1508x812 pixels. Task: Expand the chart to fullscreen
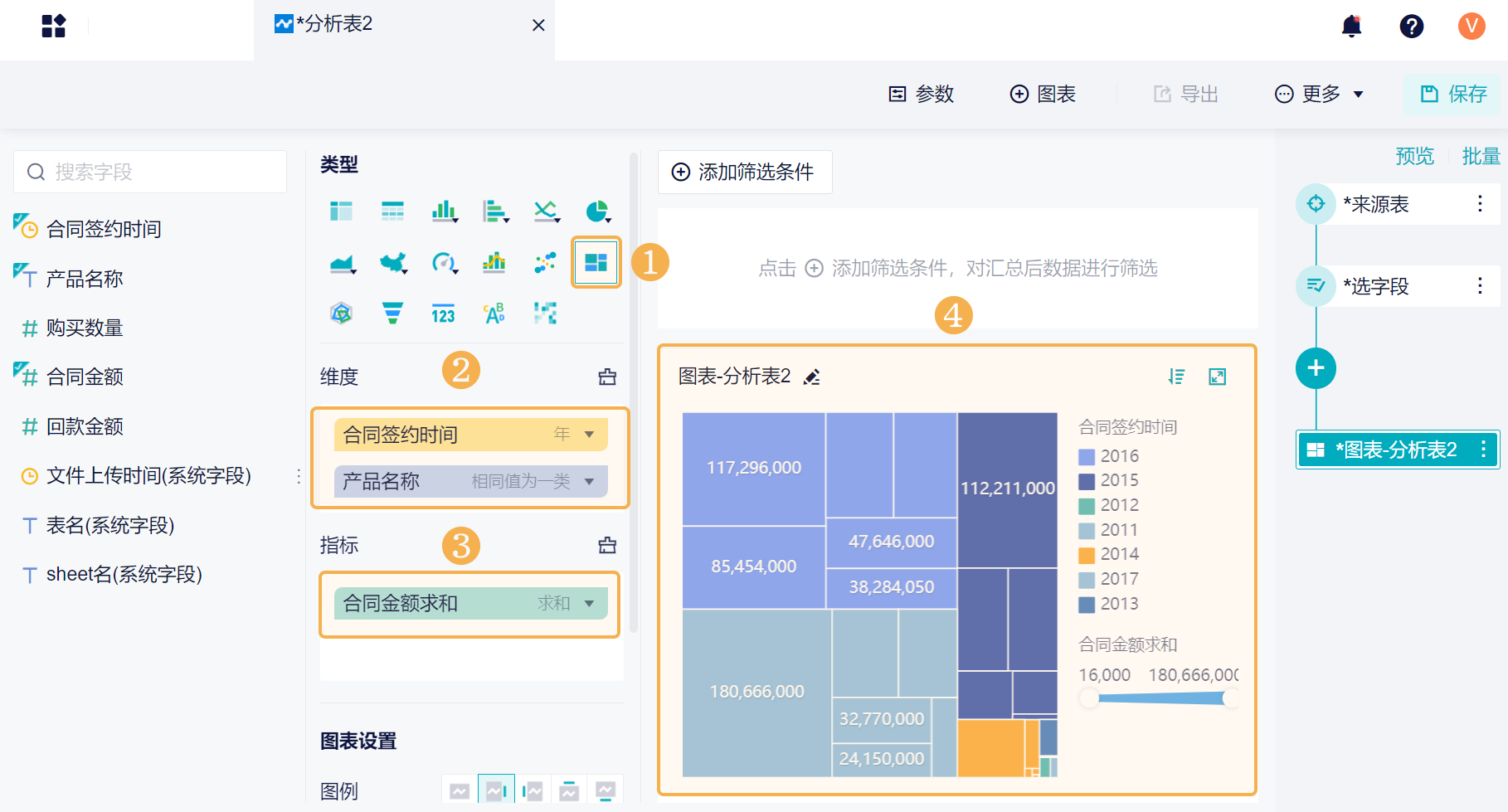[x=1217, y=377]
